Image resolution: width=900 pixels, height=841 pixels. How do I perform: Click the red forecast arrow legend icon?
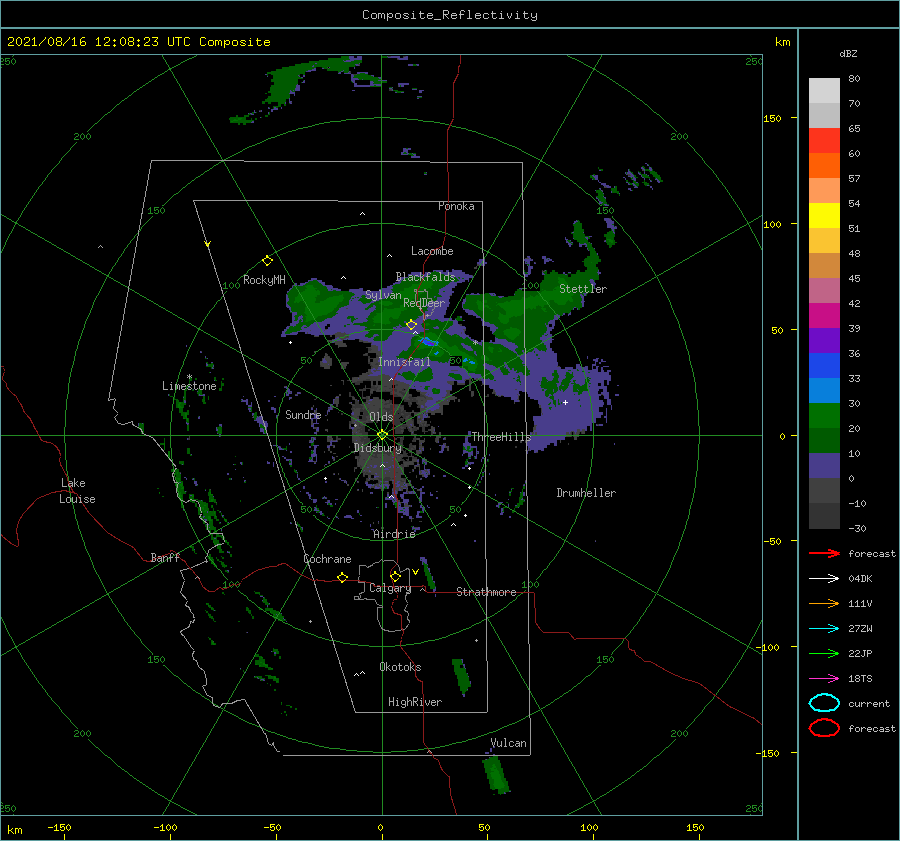824,553
